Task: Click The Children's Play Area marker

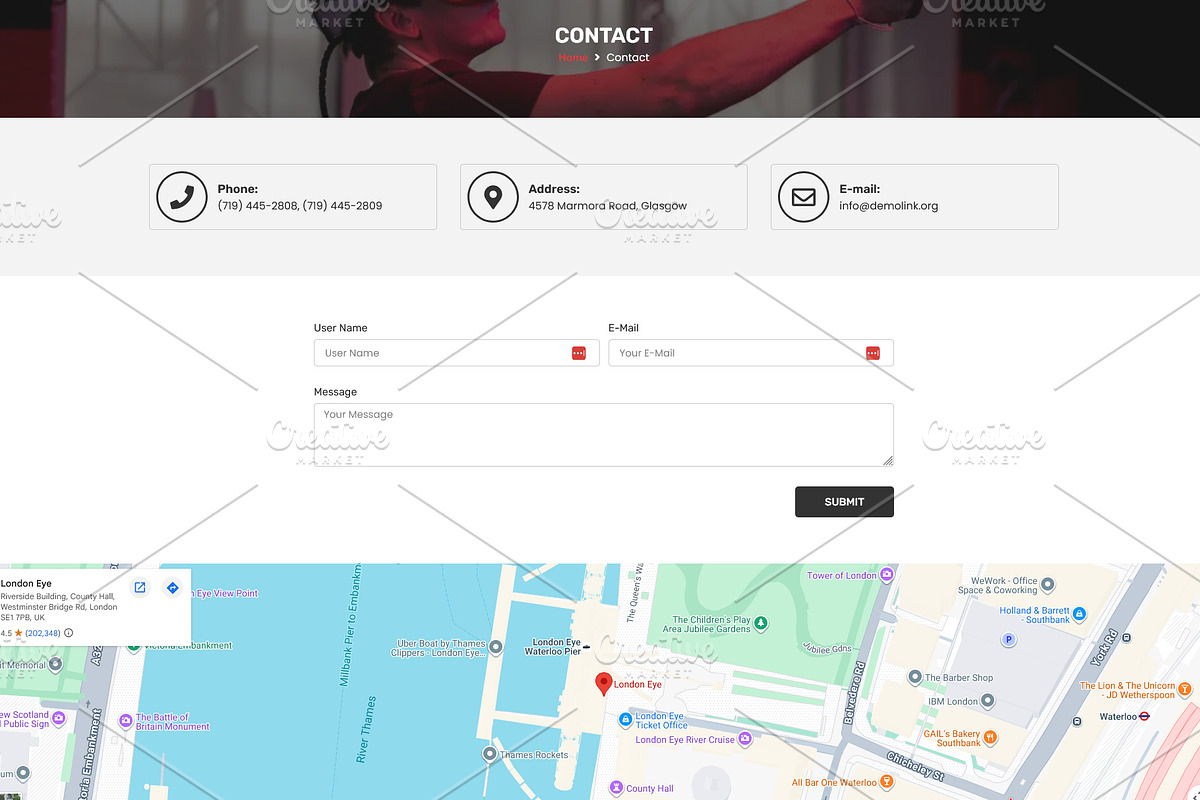Action: [761, 624]
